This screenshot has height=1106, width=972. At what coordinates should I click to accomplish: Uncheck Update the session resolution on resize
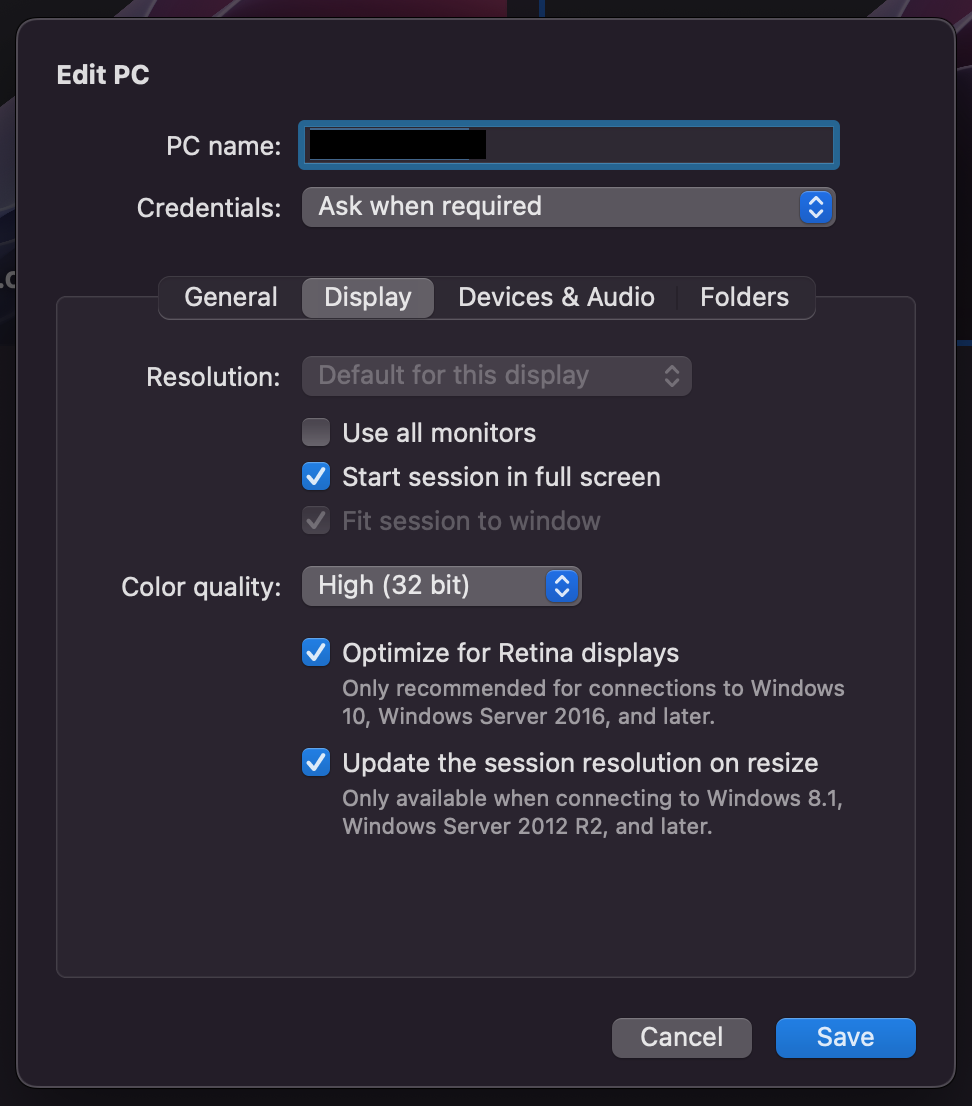[x=316, y=763]
